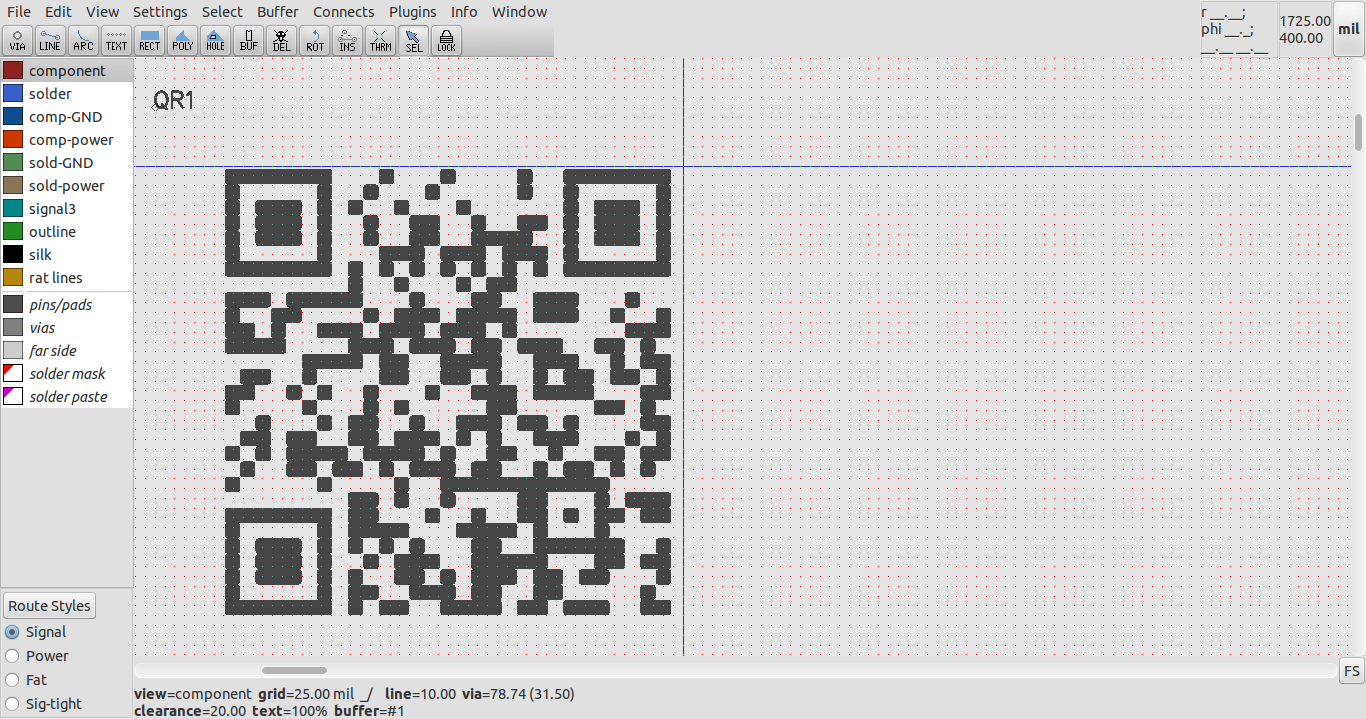Select the LOCK tool
This screenshot has height=719, width=1366.
click(x=446, y=40)
